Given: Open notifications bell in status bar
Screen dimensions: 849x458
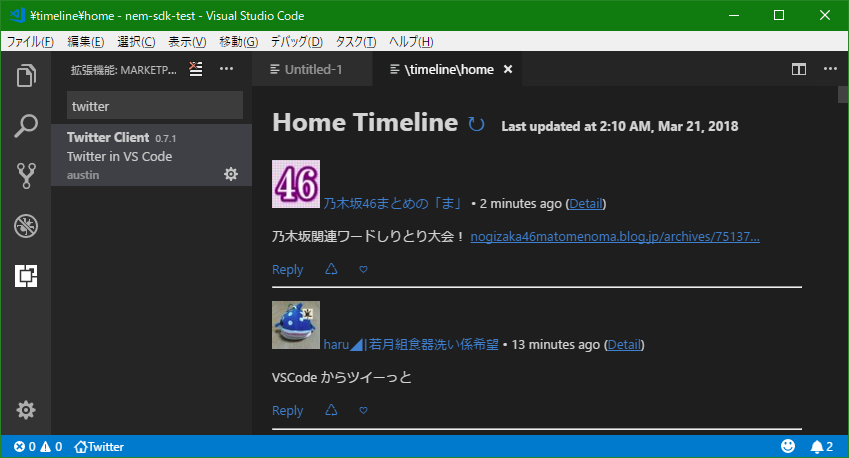Looking at the screenshot, I should 821,447.
